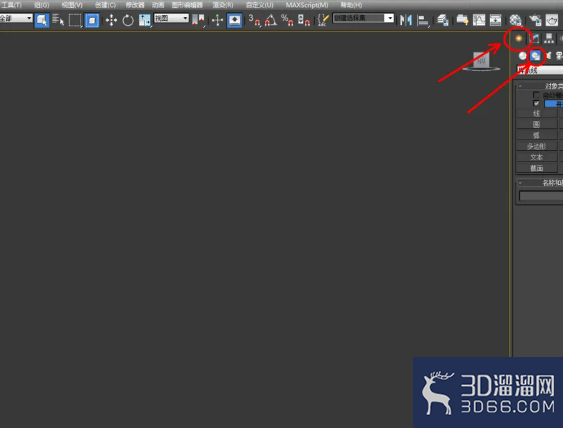Activate the Select and Rotate tool

(x=128, y=20)
